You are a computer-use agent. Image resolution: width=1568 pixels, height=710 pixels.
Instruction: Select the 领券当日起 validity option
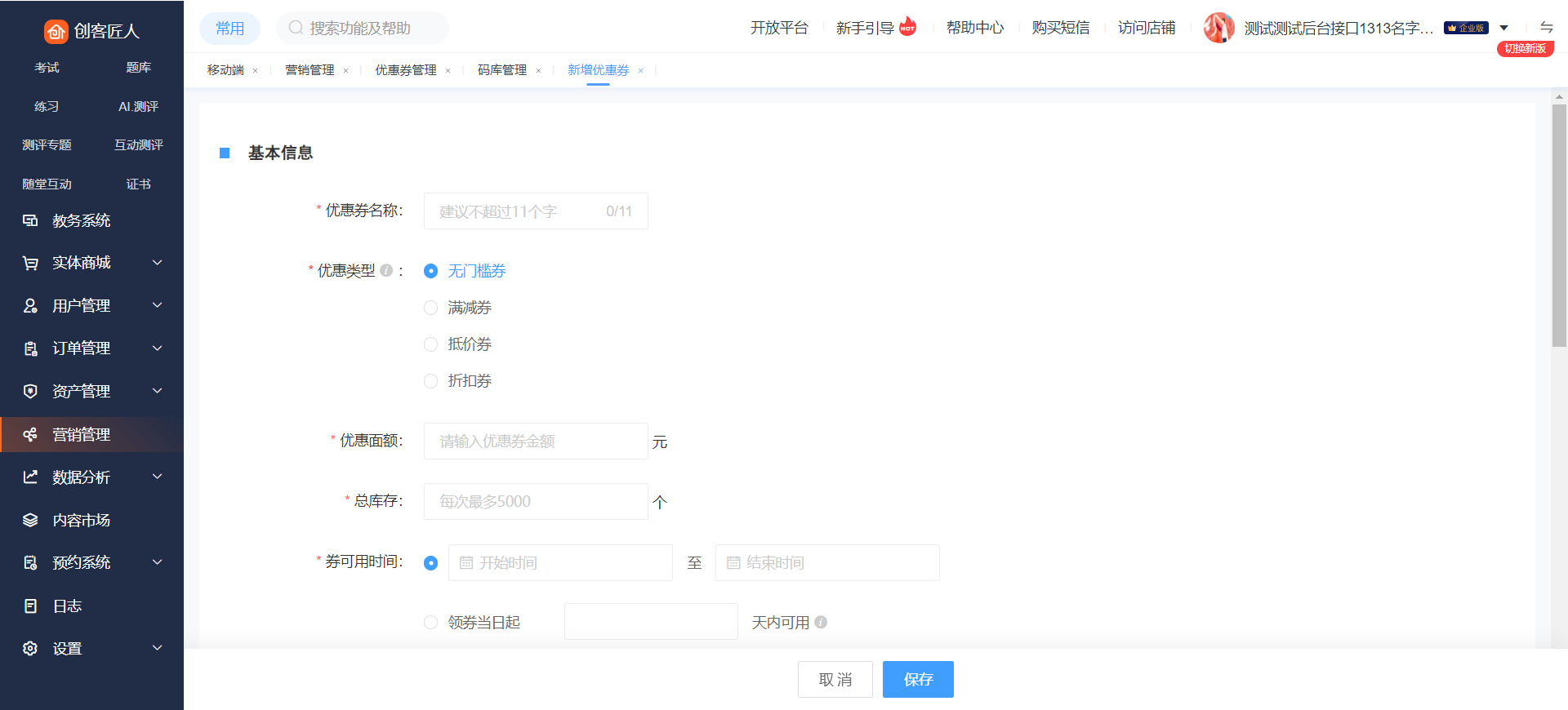point(430,623)
